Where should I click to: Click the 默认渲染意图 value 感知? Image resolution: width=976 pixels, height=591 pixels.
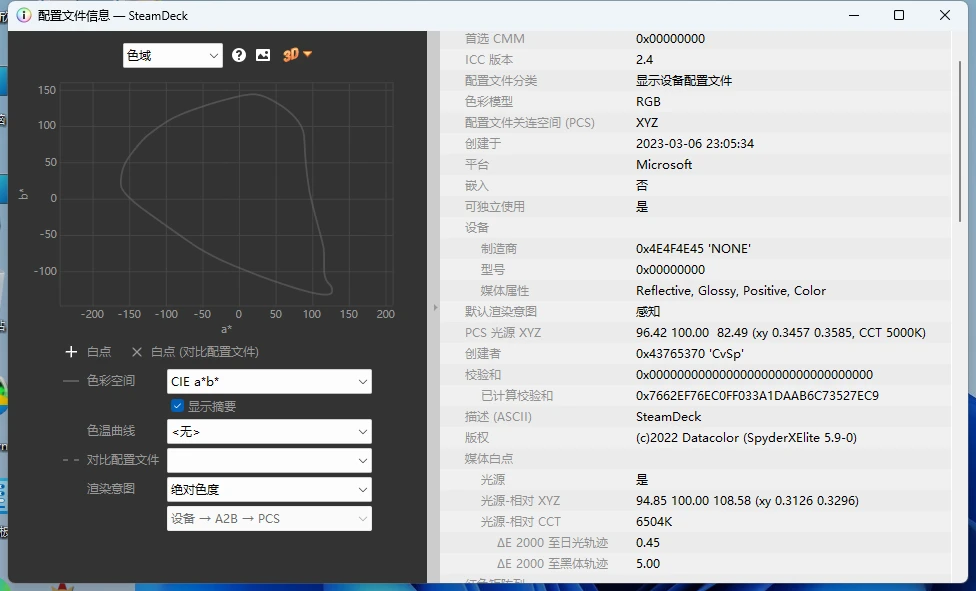pyautogui.click(x=648, y=311)
